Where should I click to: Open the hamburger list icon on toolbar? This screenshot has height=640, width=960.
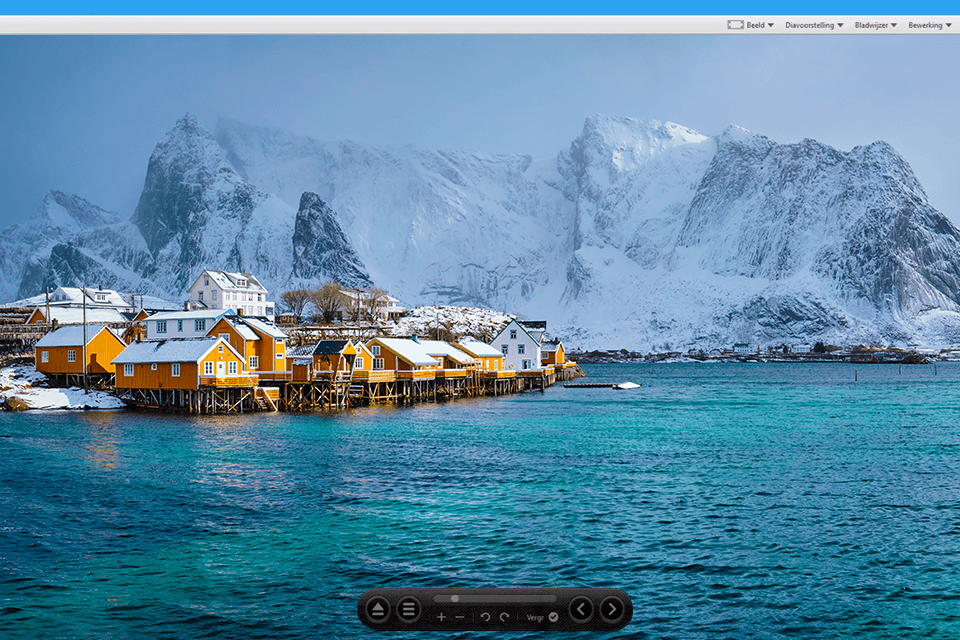408,608
